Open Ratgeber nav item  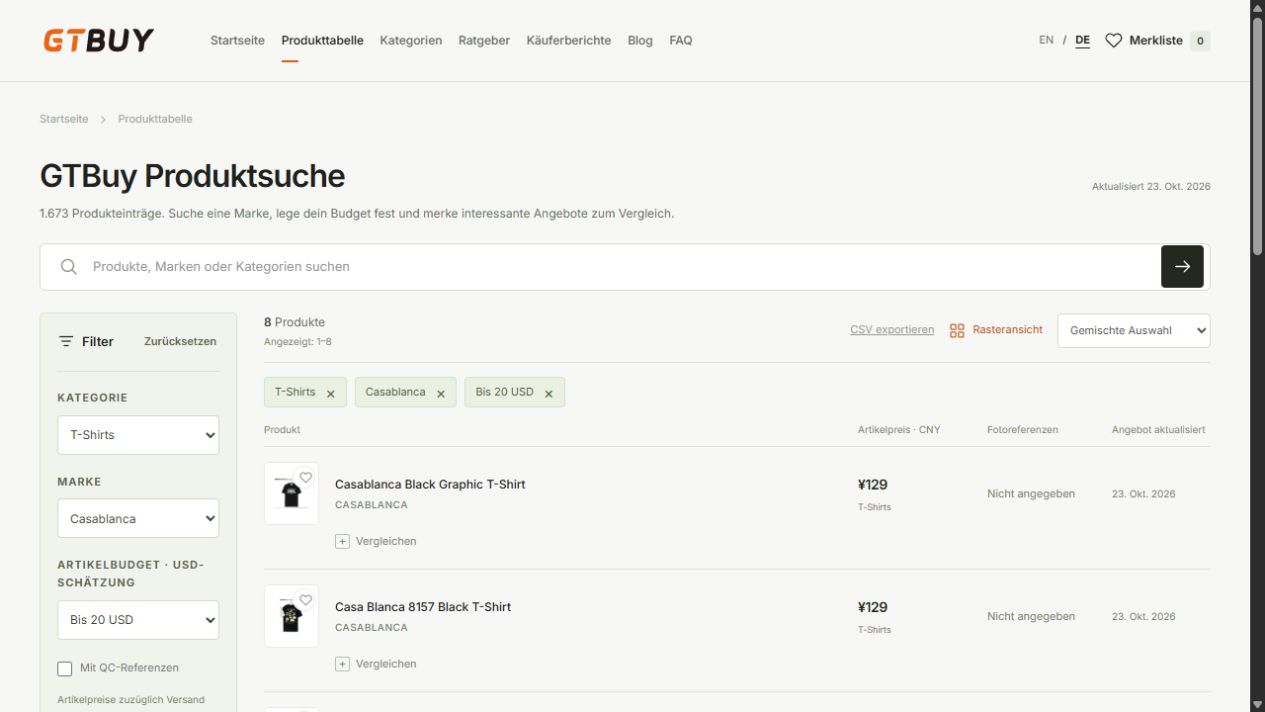[484, 41]
